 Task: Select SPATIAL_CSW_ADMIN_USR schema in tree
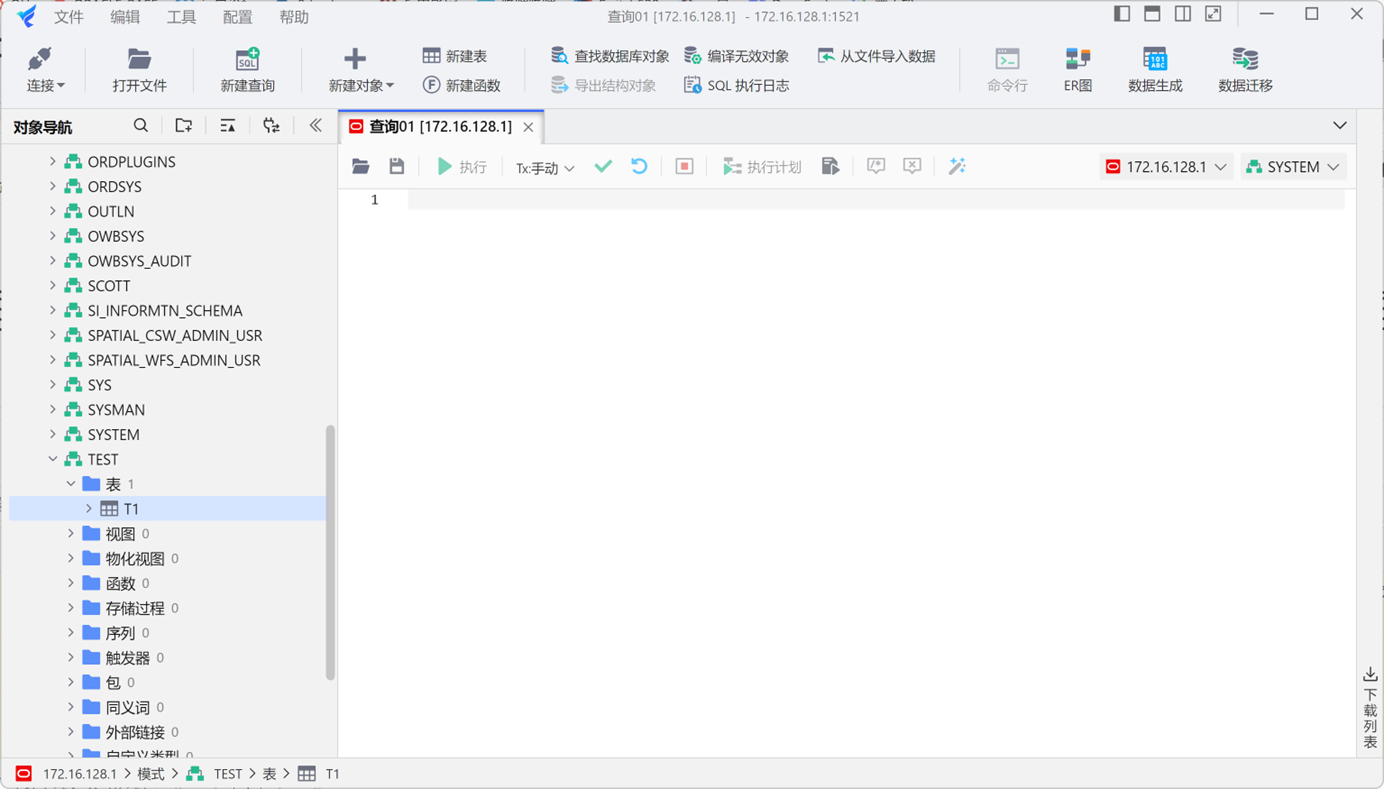tap(175, 335)
